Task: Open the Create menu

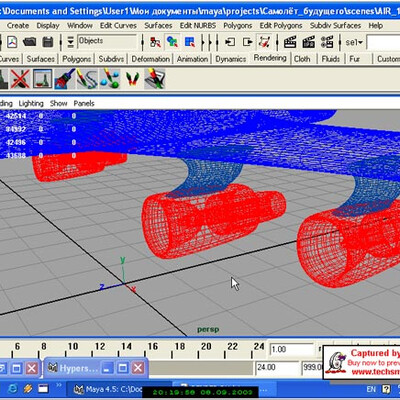Action: coord(18,26)
